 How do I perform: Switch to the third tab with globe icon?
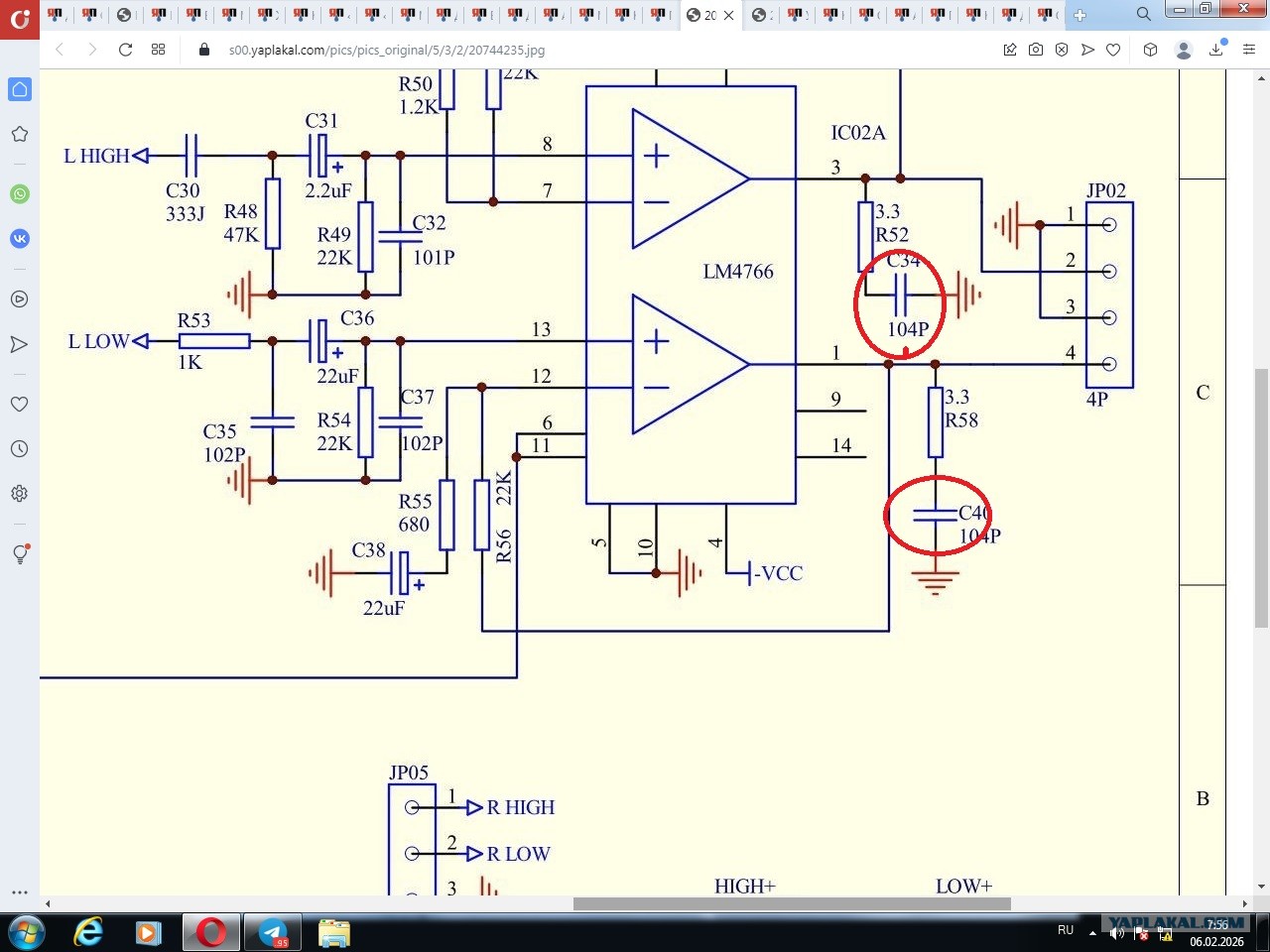125,15
